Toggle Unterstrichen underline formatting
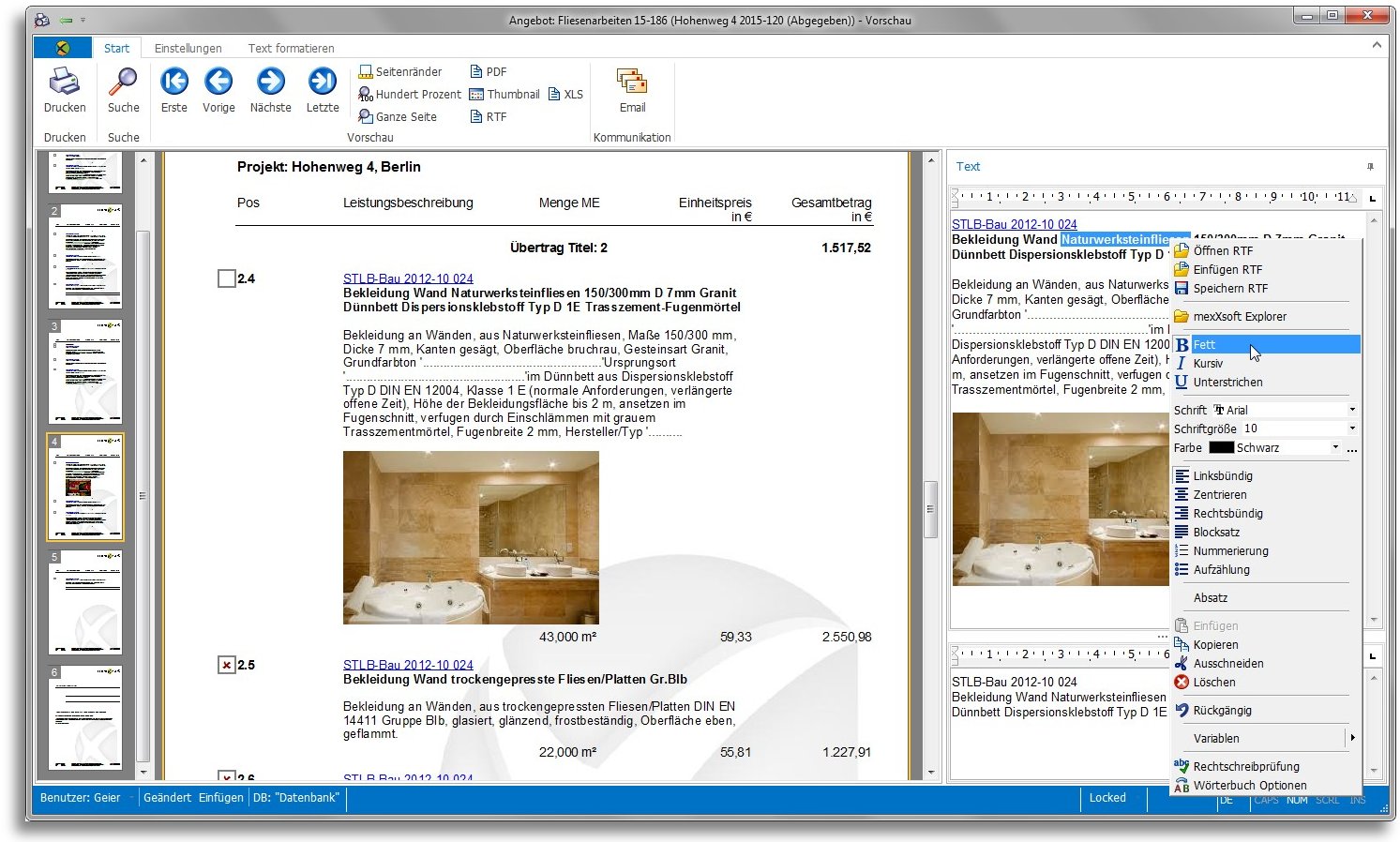Image resolution: width=1400 pixels, height=842 pixels. [x=1265, y=382]
